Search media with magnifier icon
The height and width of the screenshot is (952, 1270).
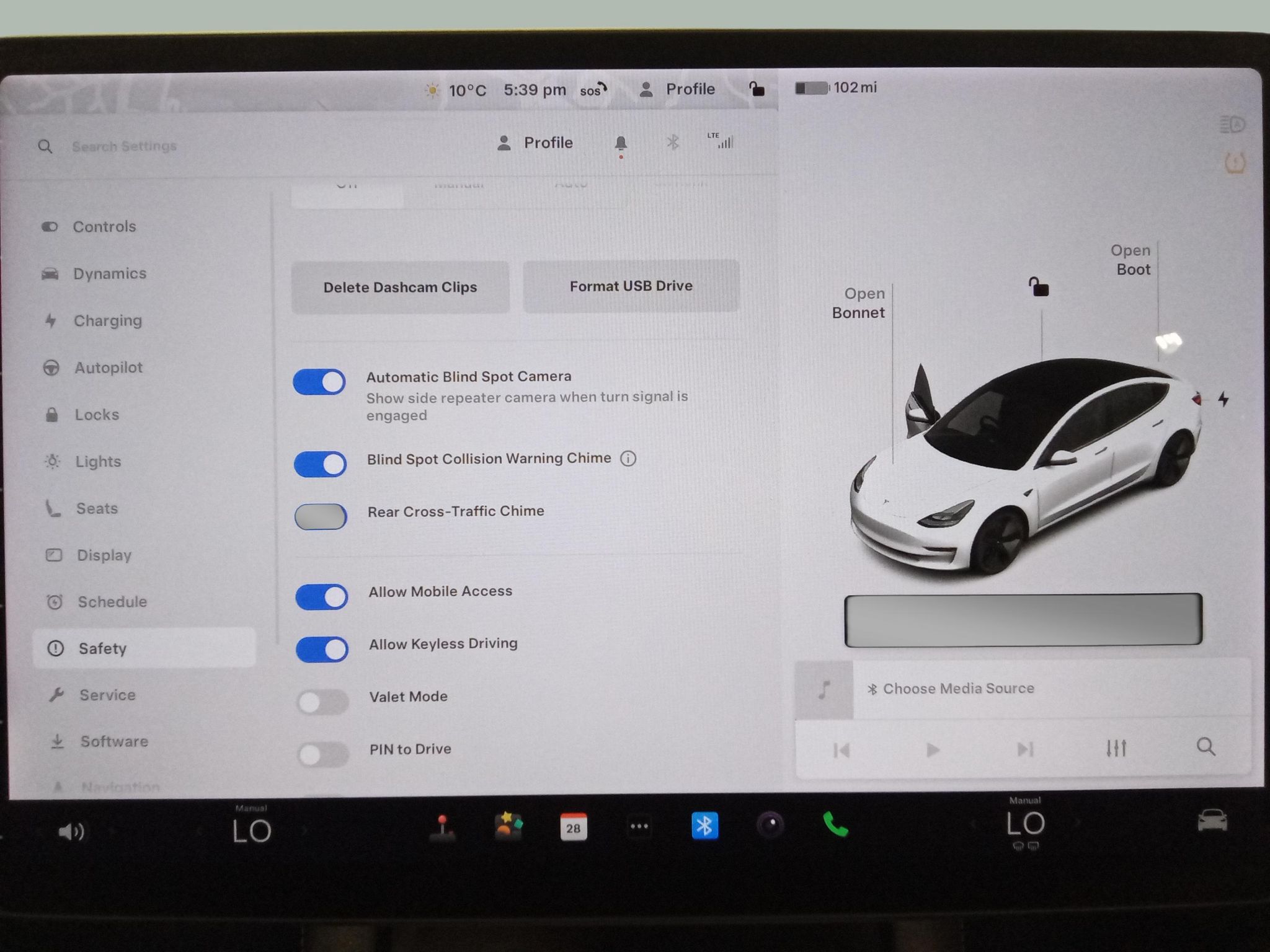point(1206,747)
